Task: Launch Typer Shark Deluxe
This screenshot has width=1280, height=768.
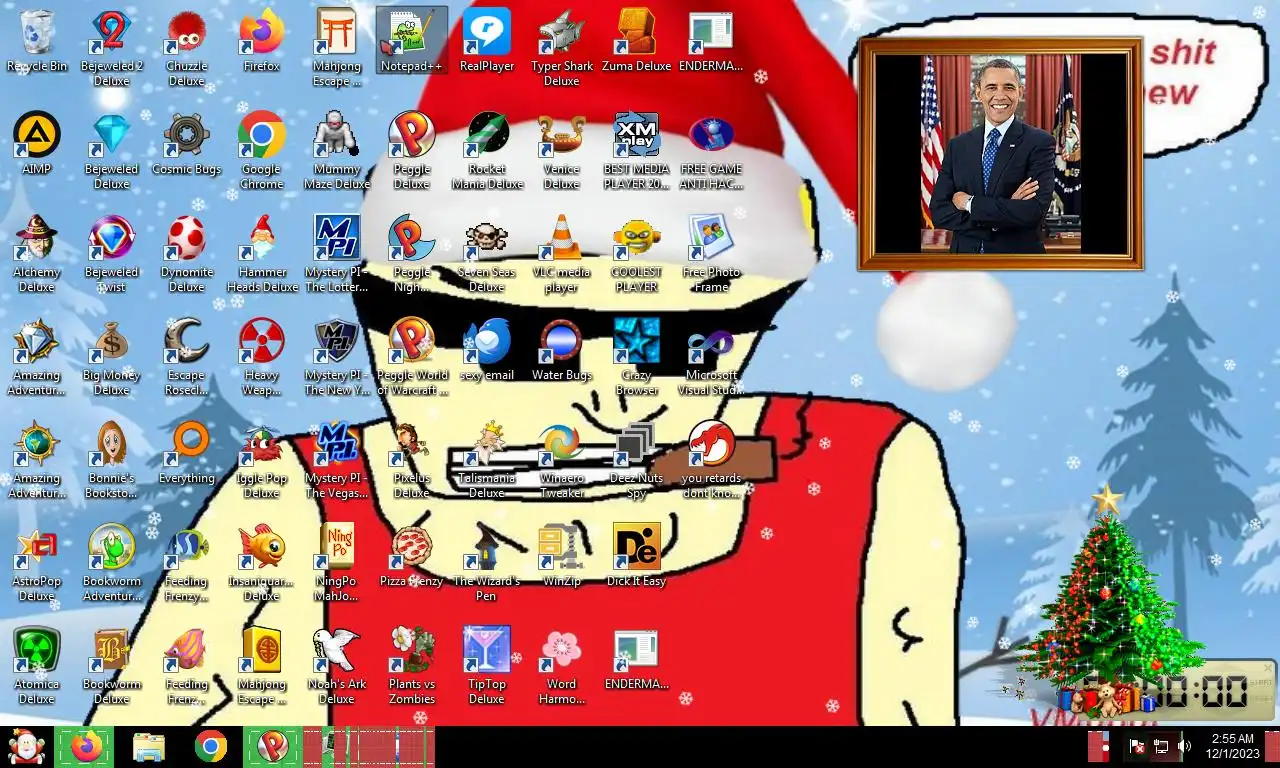Action: click(x=562, y=46)
